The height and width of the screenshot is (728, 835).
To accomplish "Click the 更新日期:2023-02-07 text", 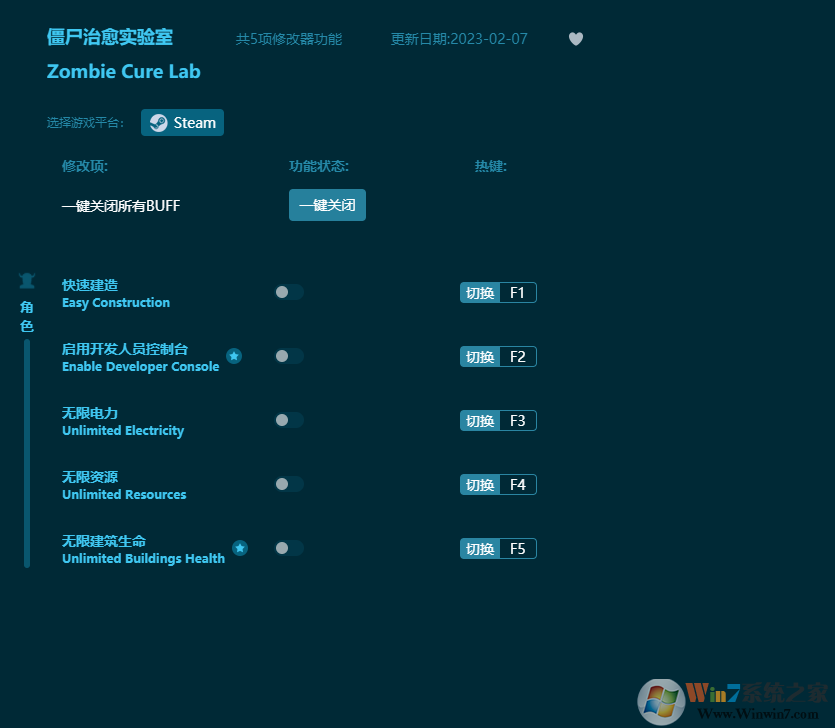I will click(x=459, y=39).
